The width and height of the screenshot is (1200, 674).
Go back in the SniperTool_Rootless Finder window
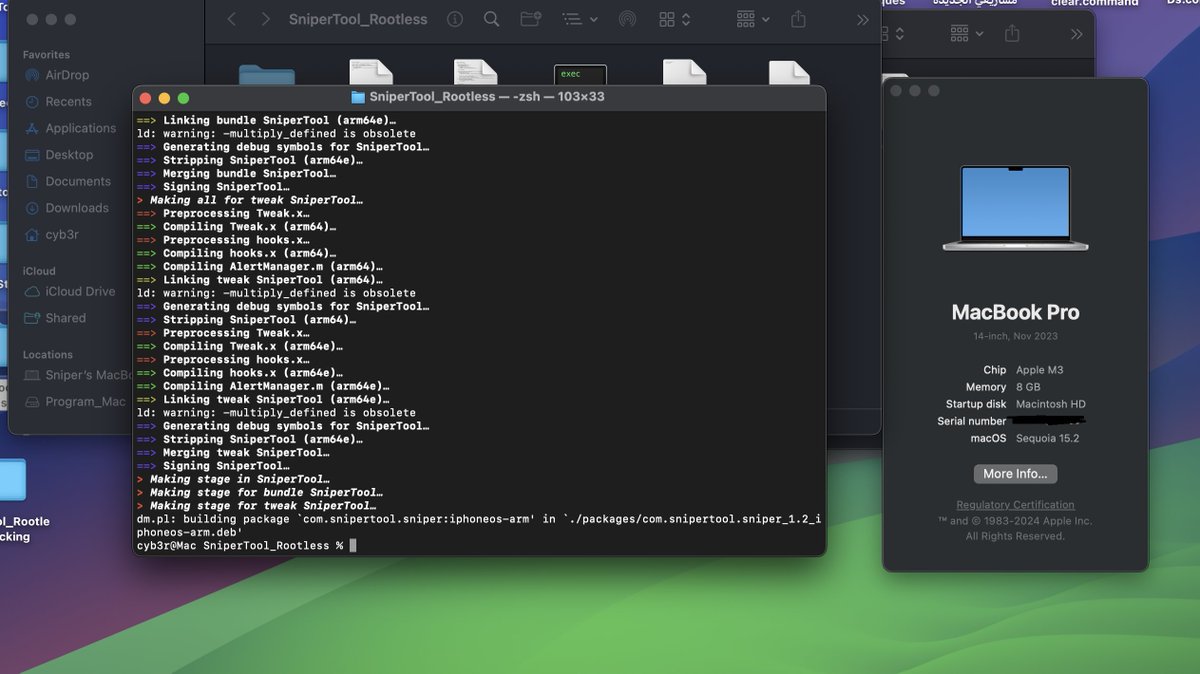(x=232, y=19)
